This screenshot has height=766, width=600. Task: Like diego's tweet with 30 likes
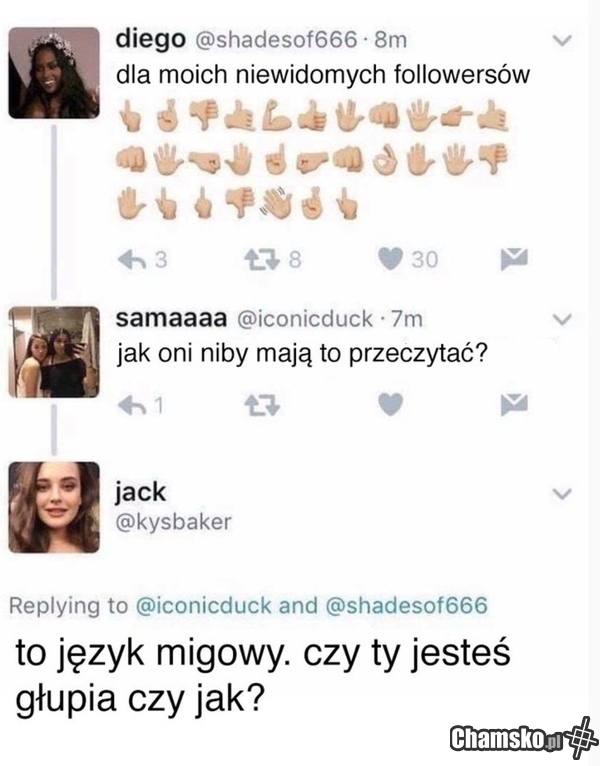[x=390, y=259]
